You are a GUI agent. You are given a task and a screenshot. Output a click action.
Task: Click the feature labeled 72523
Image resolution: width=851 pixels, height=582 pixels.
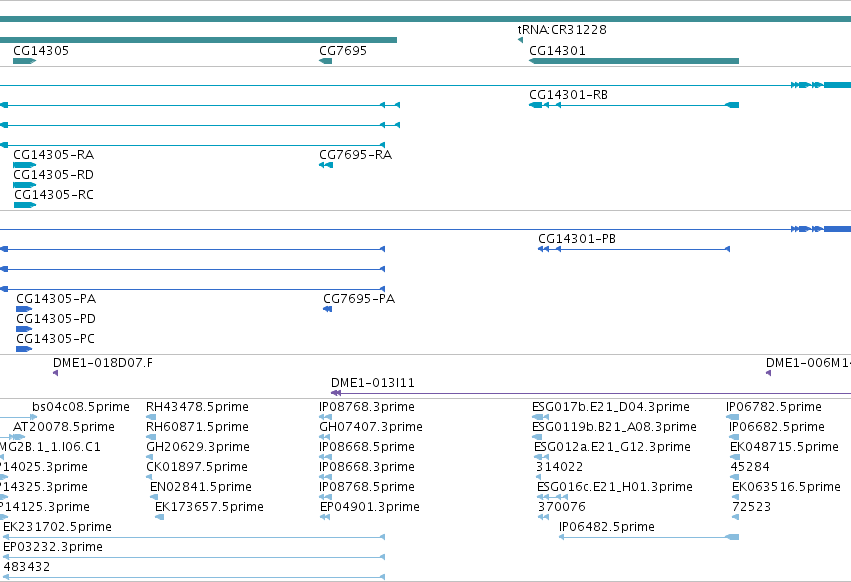pyautogui.click(x=752, y=507)
